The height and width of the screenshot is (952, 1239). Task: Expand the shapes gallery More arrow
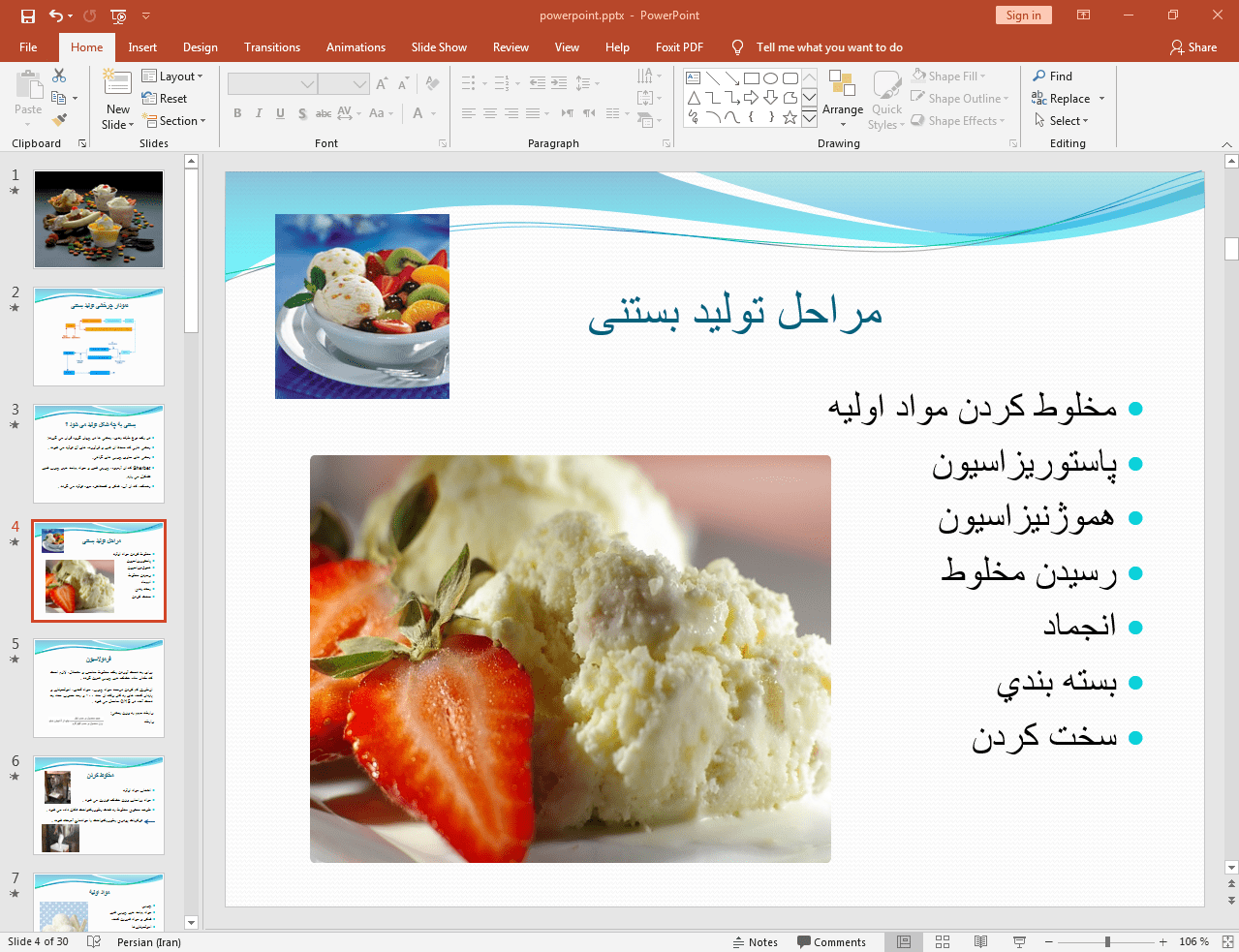point(809,117)
